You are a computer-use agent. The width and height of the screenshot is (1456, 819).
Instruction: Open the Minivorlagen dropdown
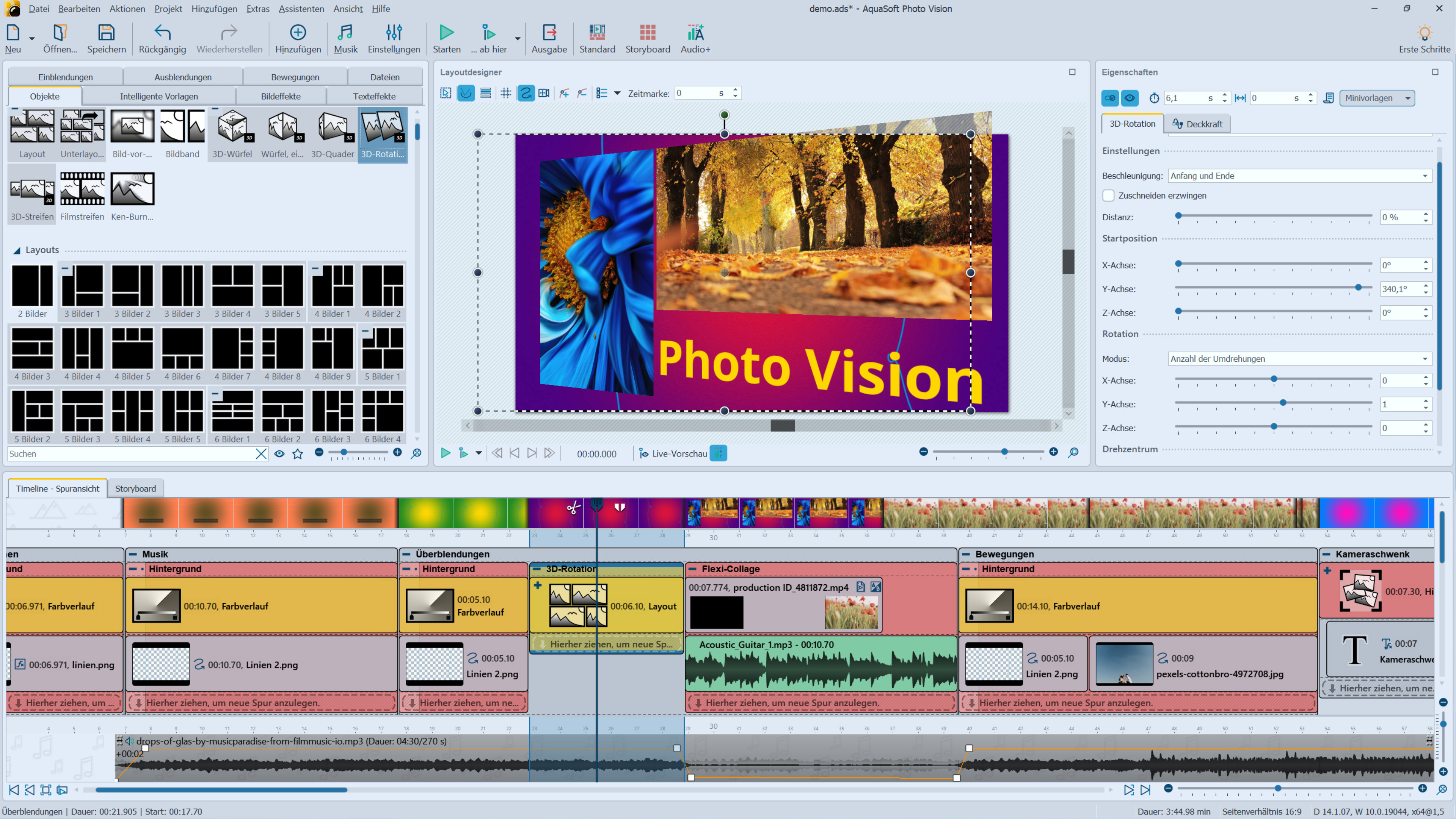pos(1376,98)
